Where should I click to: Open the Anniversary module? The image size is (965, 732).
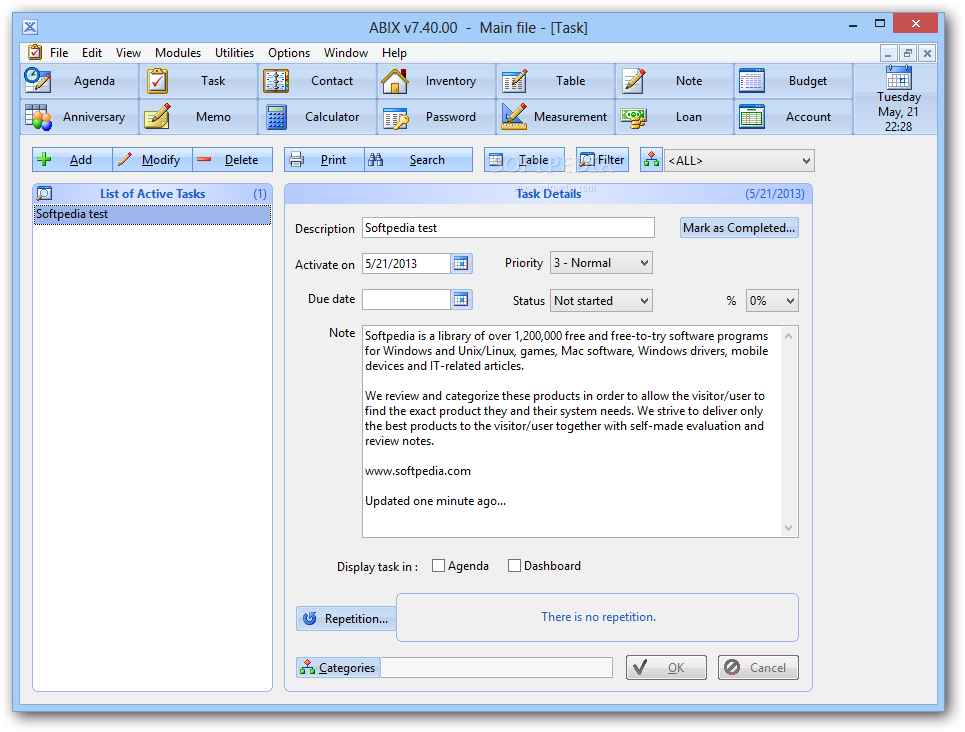click(79, 116)
